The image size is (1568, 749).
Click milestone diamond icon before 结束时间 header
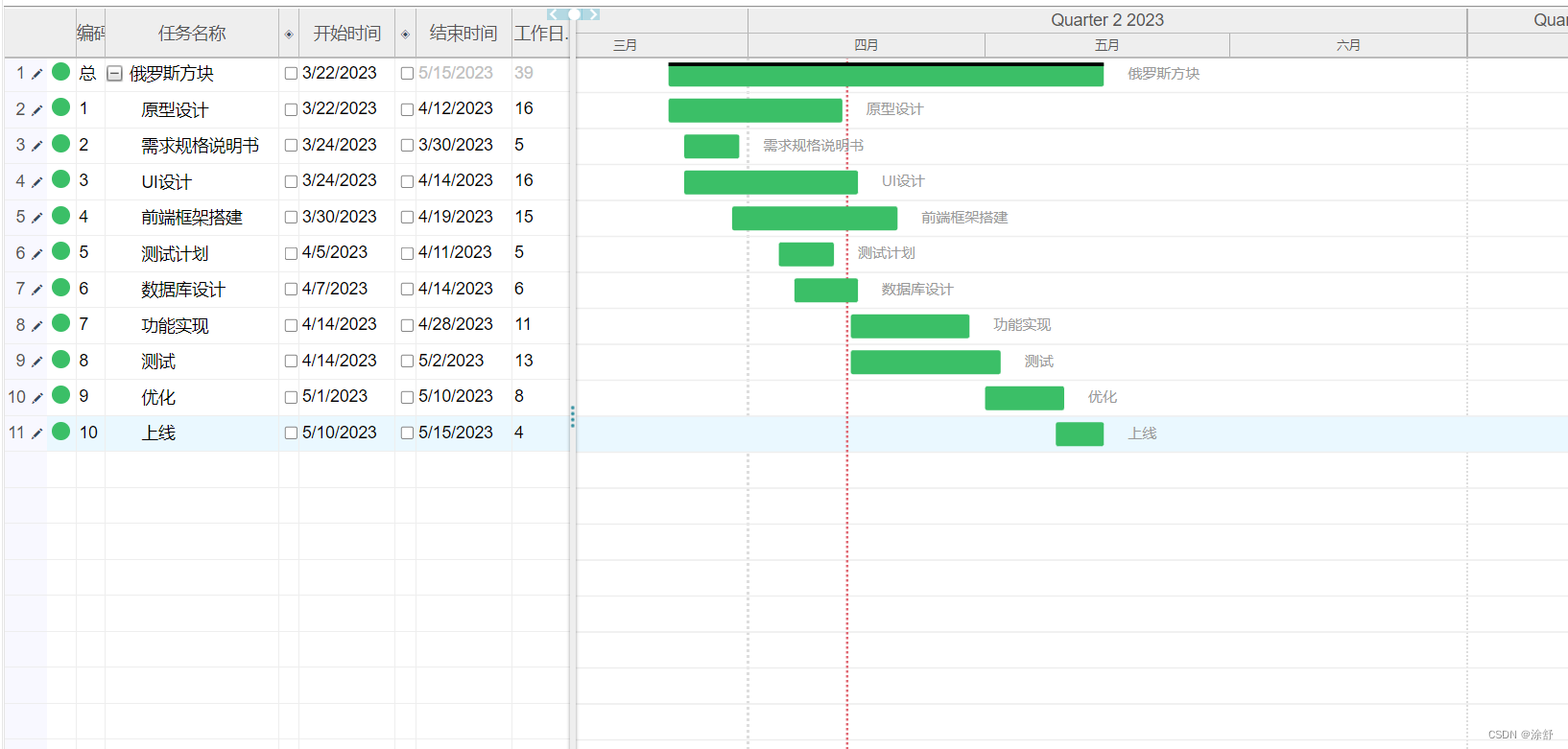coord(405,35)
